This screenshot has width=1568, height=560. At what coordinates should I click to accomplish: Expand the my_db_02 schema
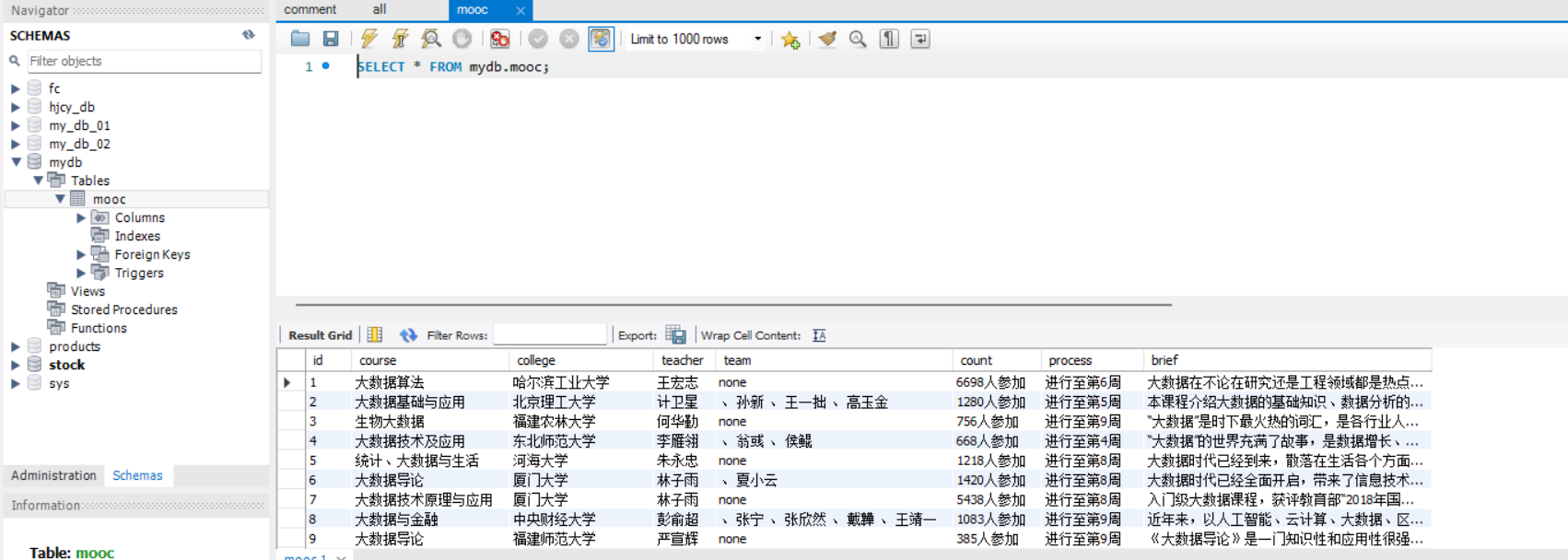(x=15, y=144)
